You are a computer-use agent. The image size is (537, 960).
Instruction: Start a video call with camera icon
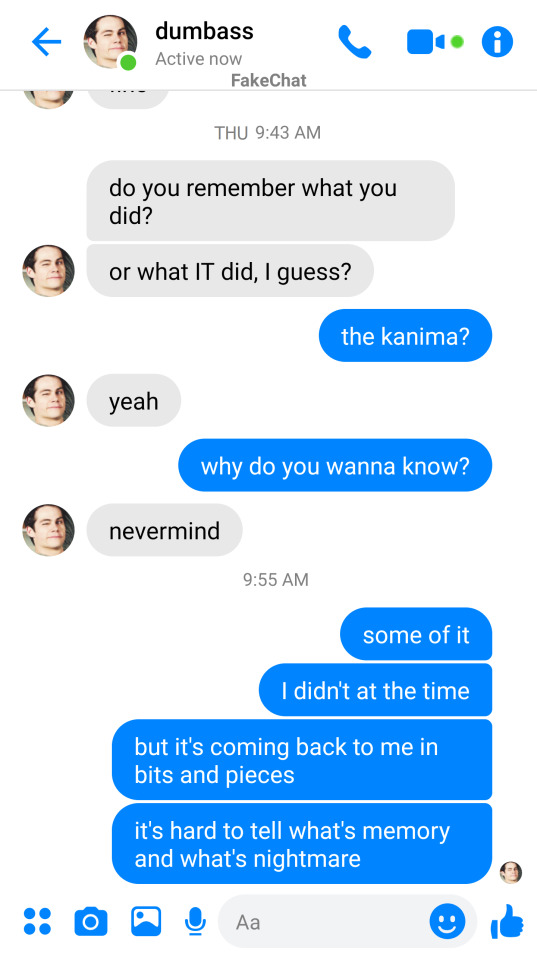(x=426, y=42)
